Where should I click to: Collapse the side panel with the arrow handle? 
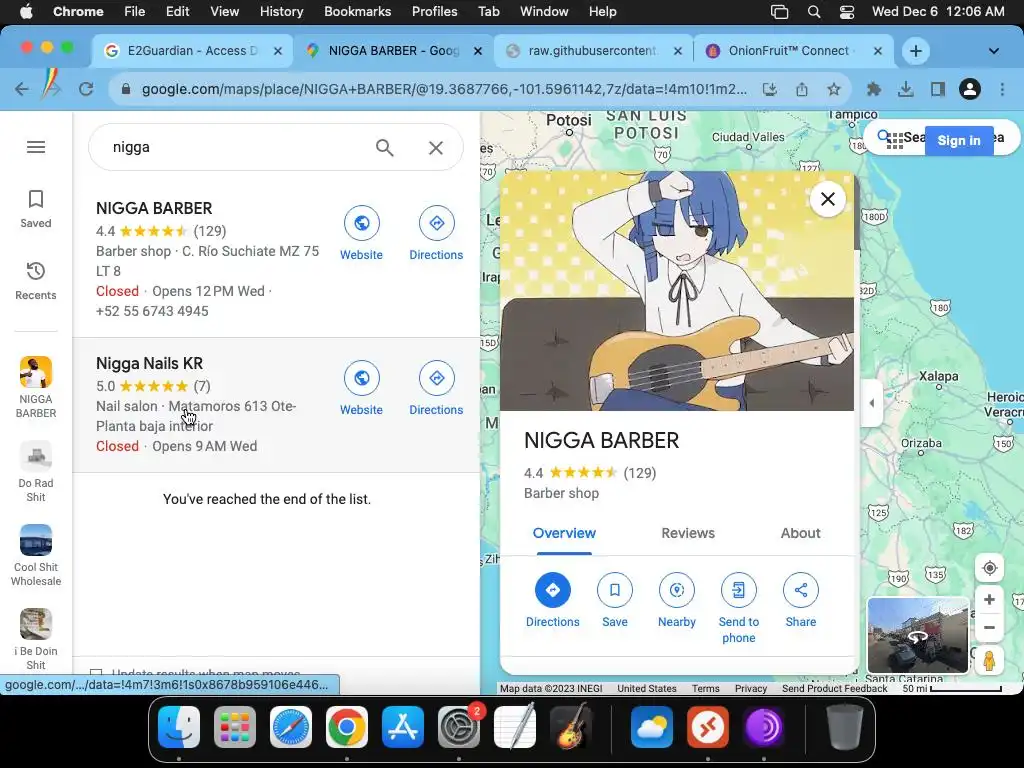click(871, 403)
